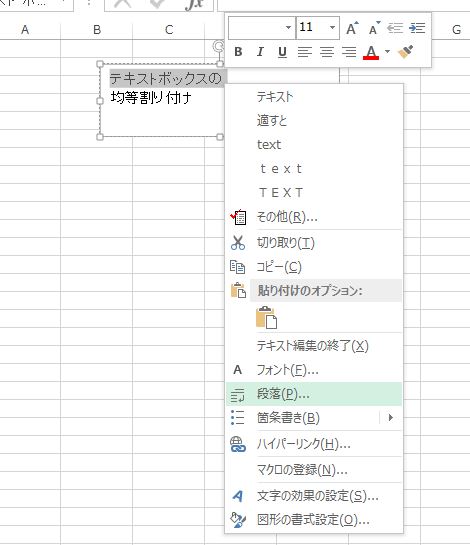The height and width of the screenshot is (545, 470).
Task: Open ハイパーリンク(H)... menu item
Action: (x=314, y=444)
